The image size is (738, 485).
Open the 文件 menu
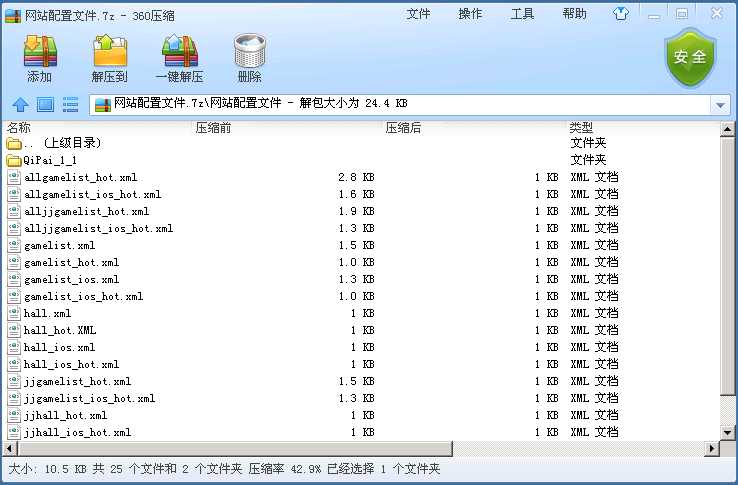[x=418, y=14]
